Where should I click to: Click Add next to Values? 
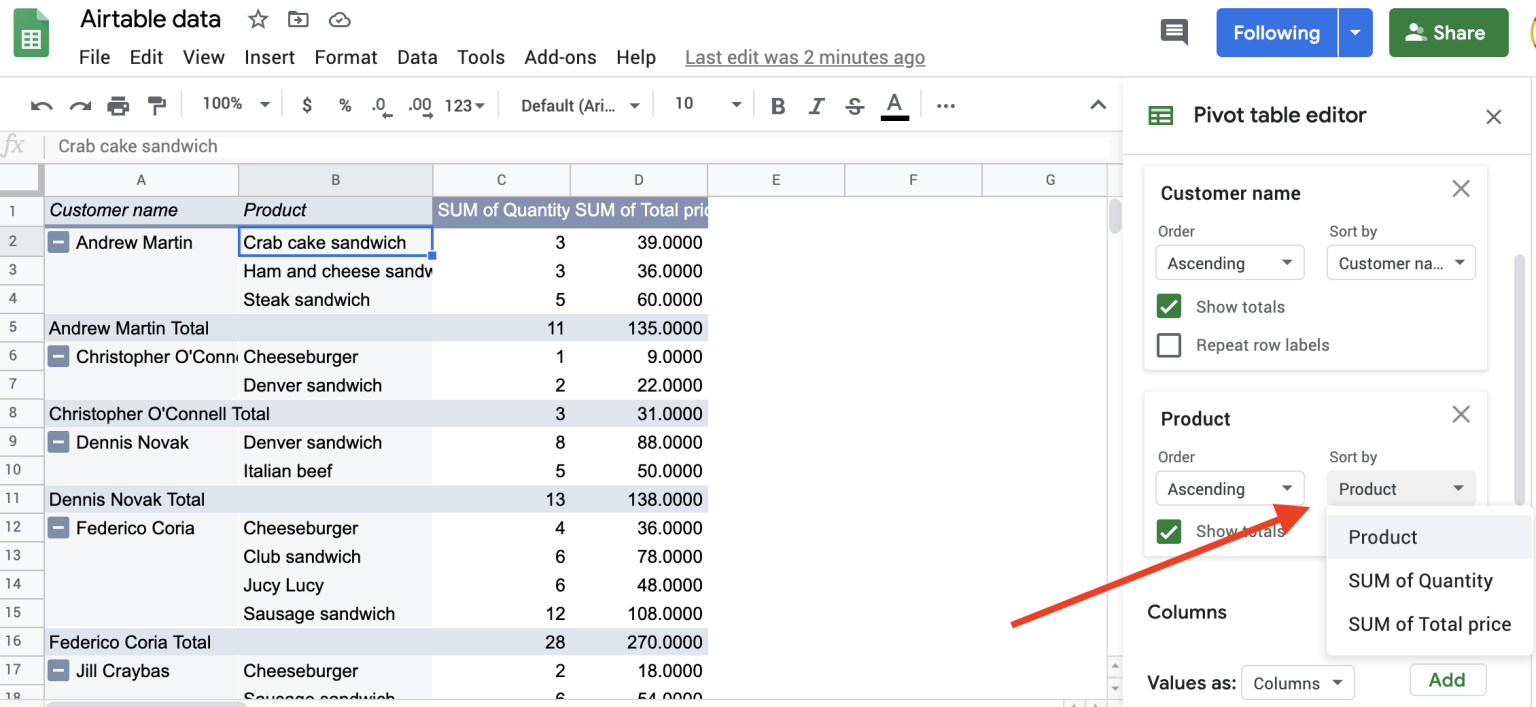[x=1447, y=679]
